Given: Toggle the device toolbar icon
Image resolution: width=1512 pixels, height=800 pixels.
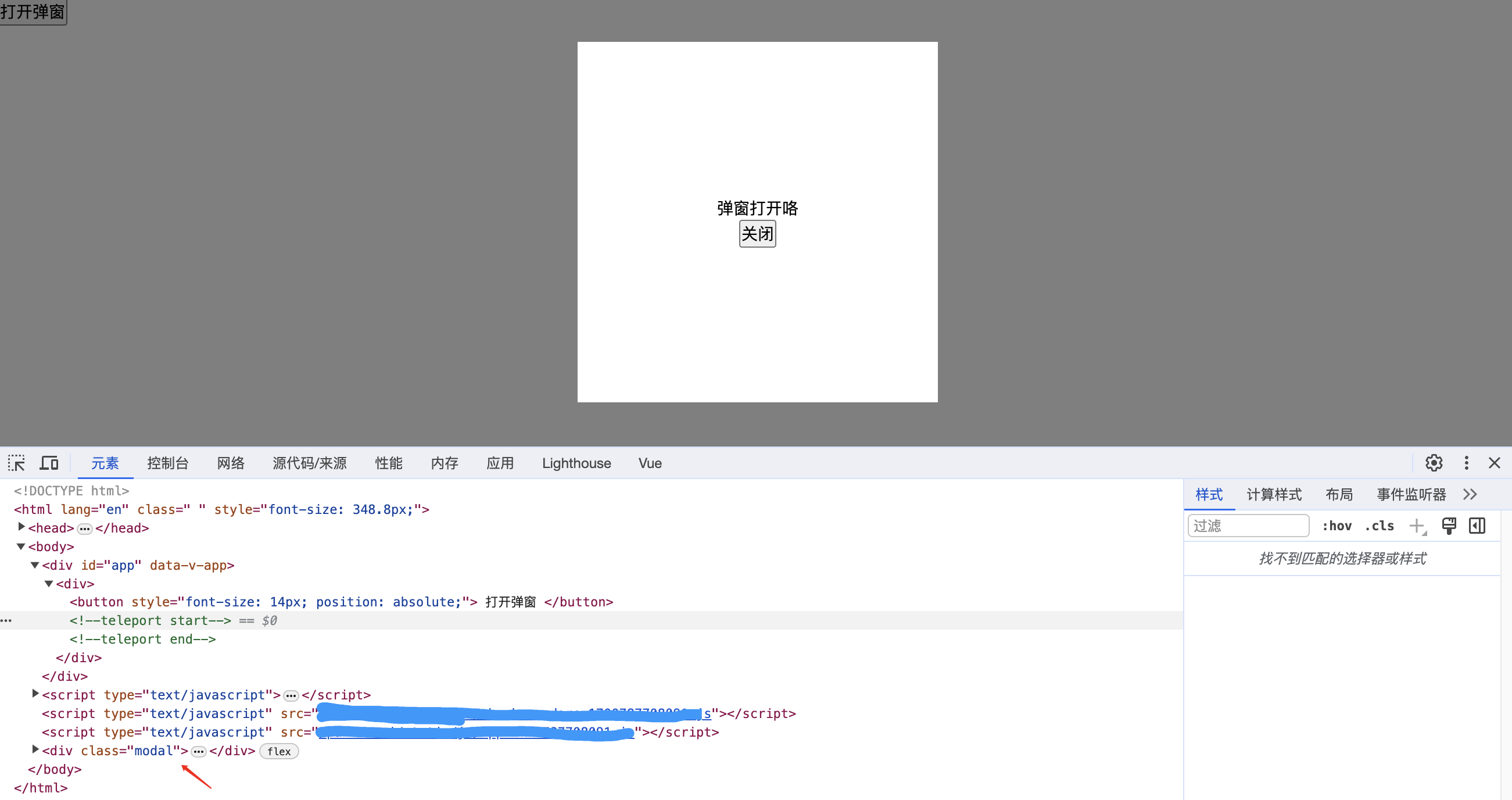Looking at the screenshot, I should click(49, 463).
